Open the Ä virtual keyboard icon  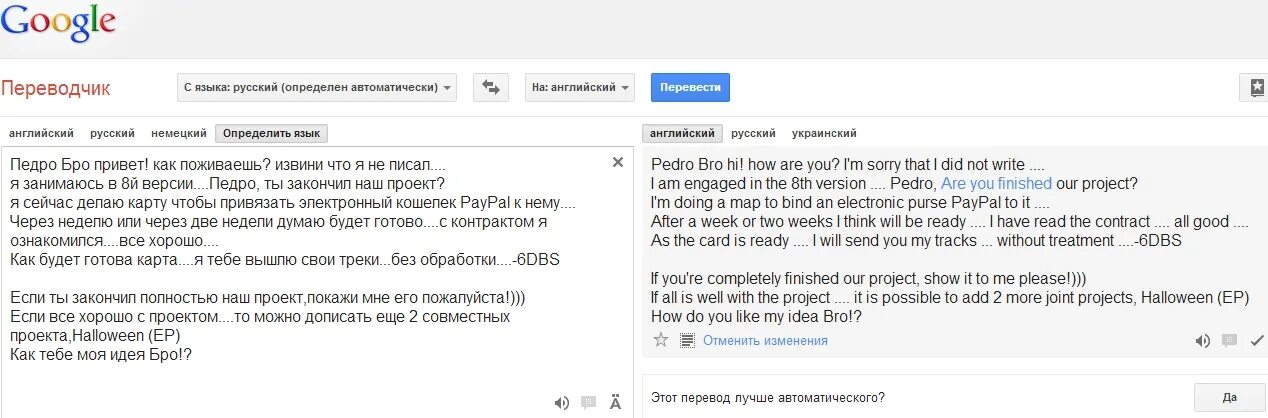click(615, 402)
